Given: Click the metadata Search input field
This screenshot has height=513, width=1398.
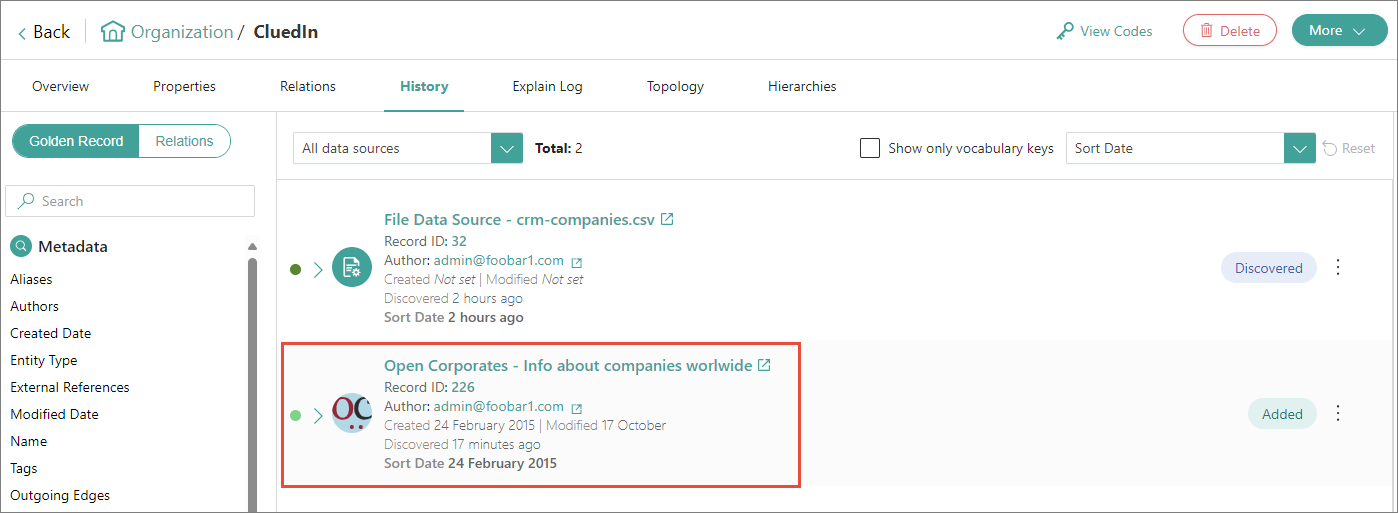Looking at the screenshot, I should [140, 201].
